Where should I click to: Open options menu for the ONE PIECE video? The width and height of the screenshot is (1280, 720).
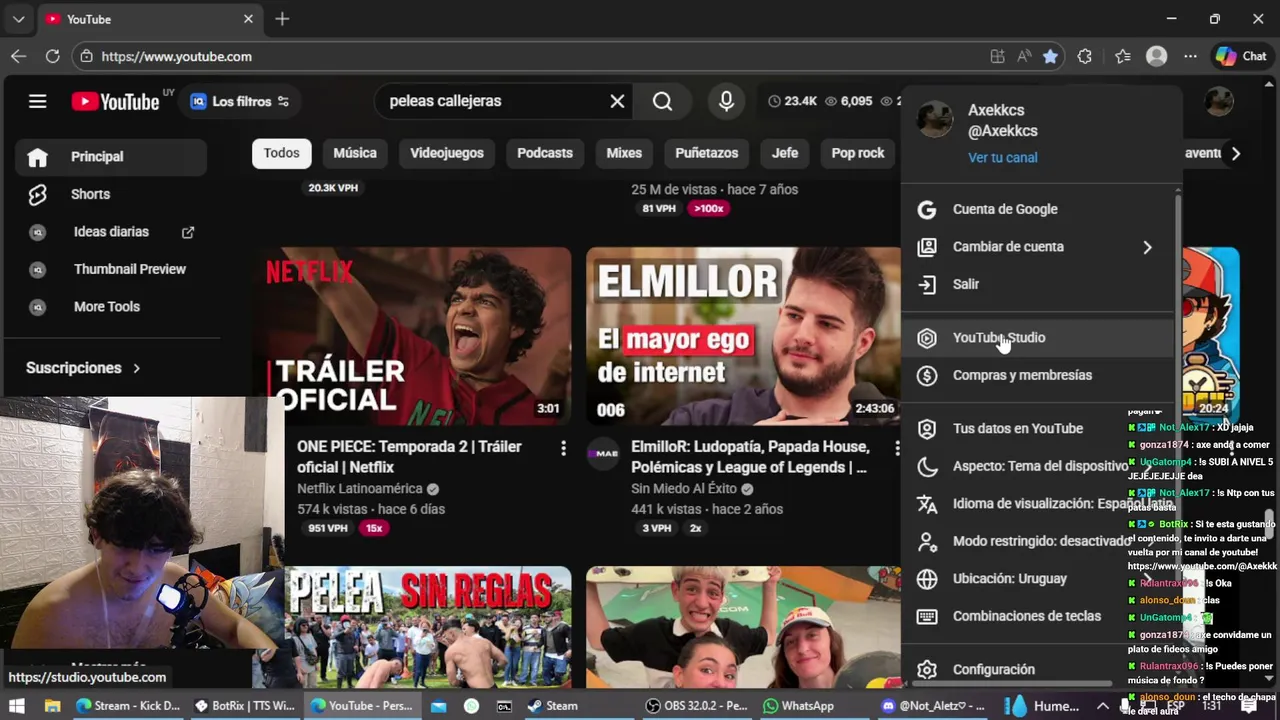coord(563,448)
